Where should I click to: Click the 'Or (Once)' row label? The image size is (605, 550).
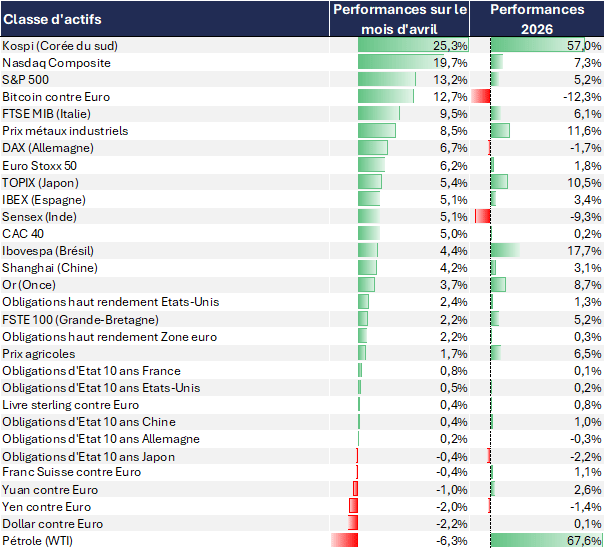coord(29,285)
